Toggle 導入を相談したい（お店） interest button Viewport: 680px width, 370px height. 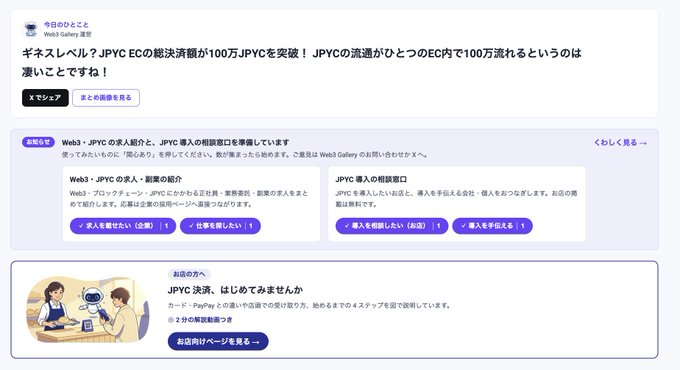click(392, 226)
